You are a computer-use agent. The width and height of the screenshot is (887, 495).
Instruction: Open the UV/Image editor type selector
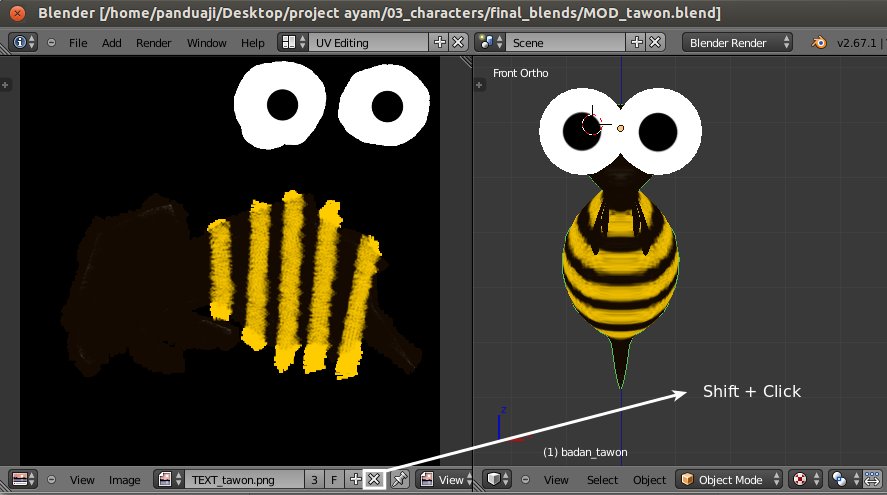(x=23, y=480)
